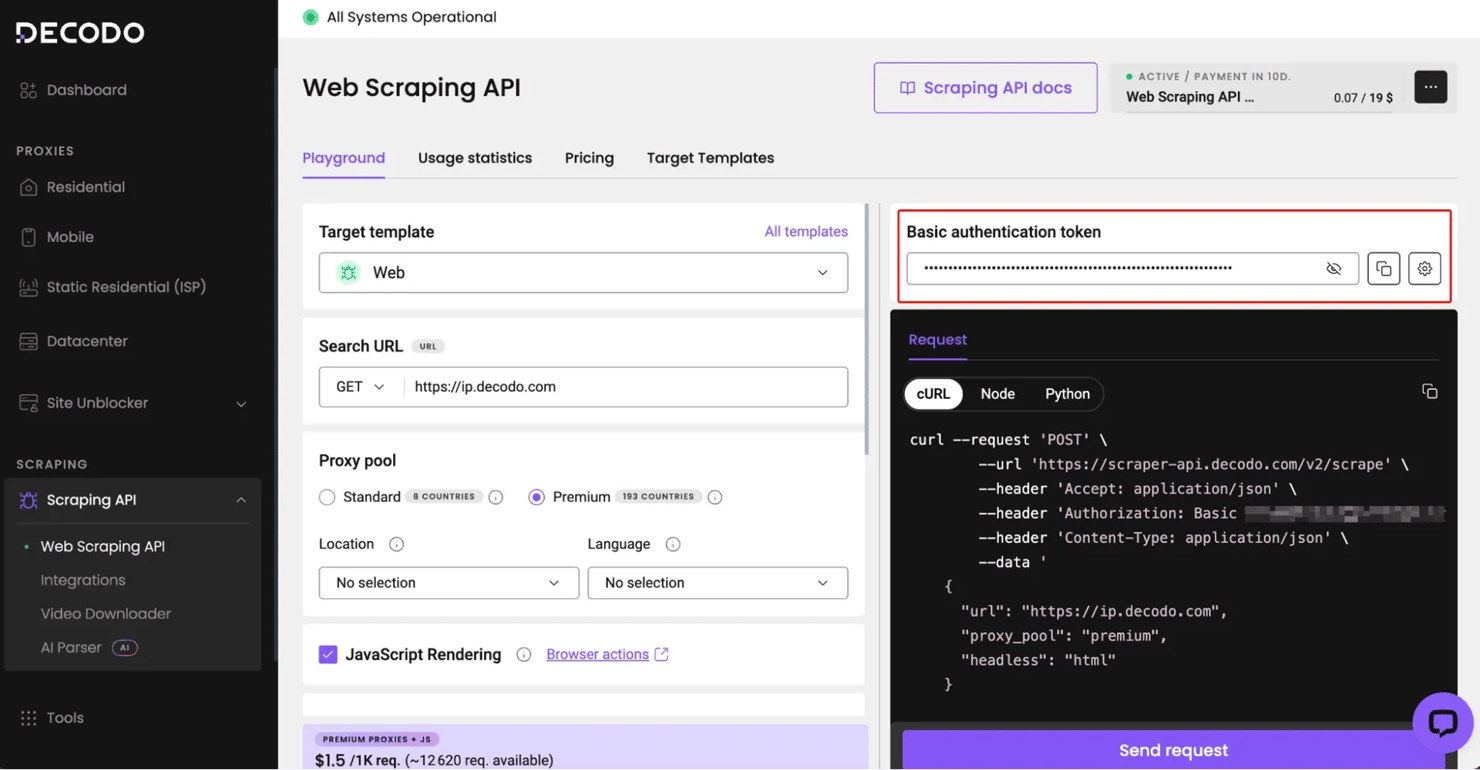Show info for Premium proxy pool
Viewport: 1480px width, 770px height.
[715, 497]
